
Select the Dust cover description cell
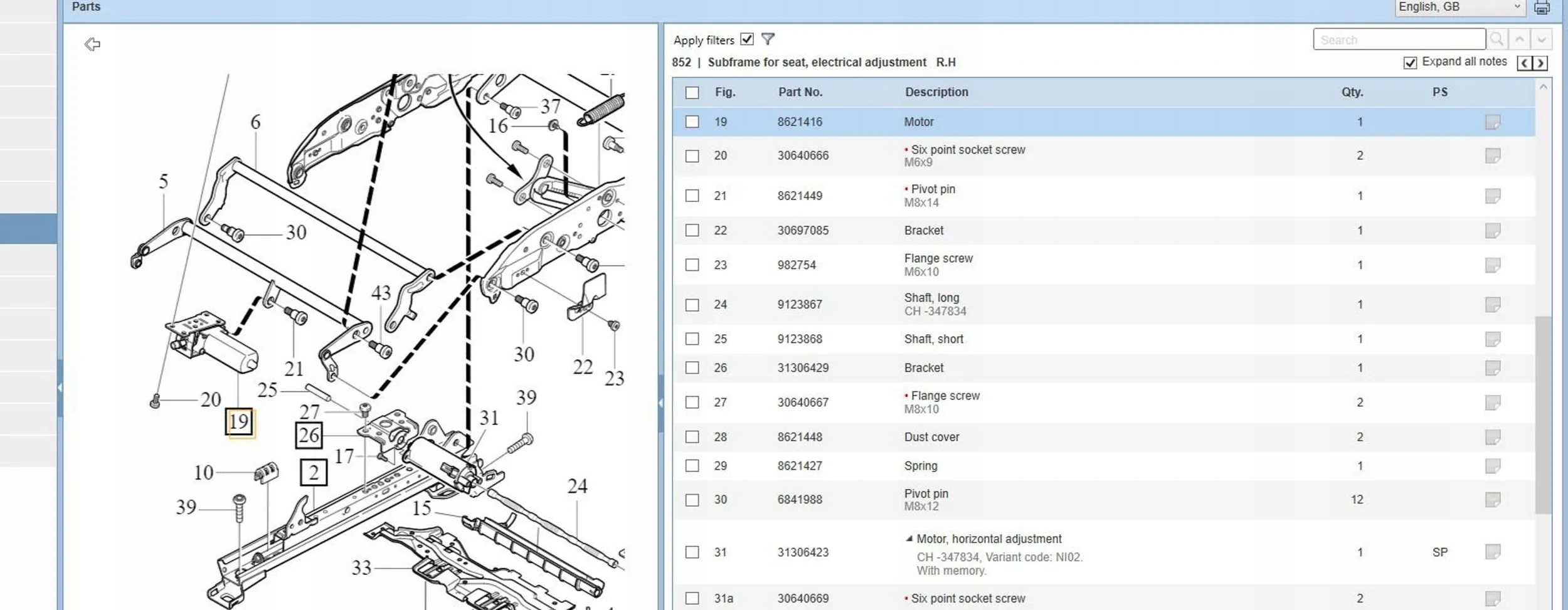pyautogui.click(x=931, y=437)
